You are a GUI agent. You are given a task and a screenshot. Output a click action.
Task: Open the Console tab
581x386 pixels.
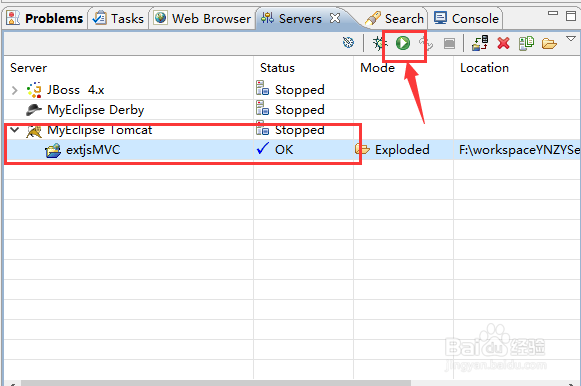pyautogui.click(x=467, y=19)
